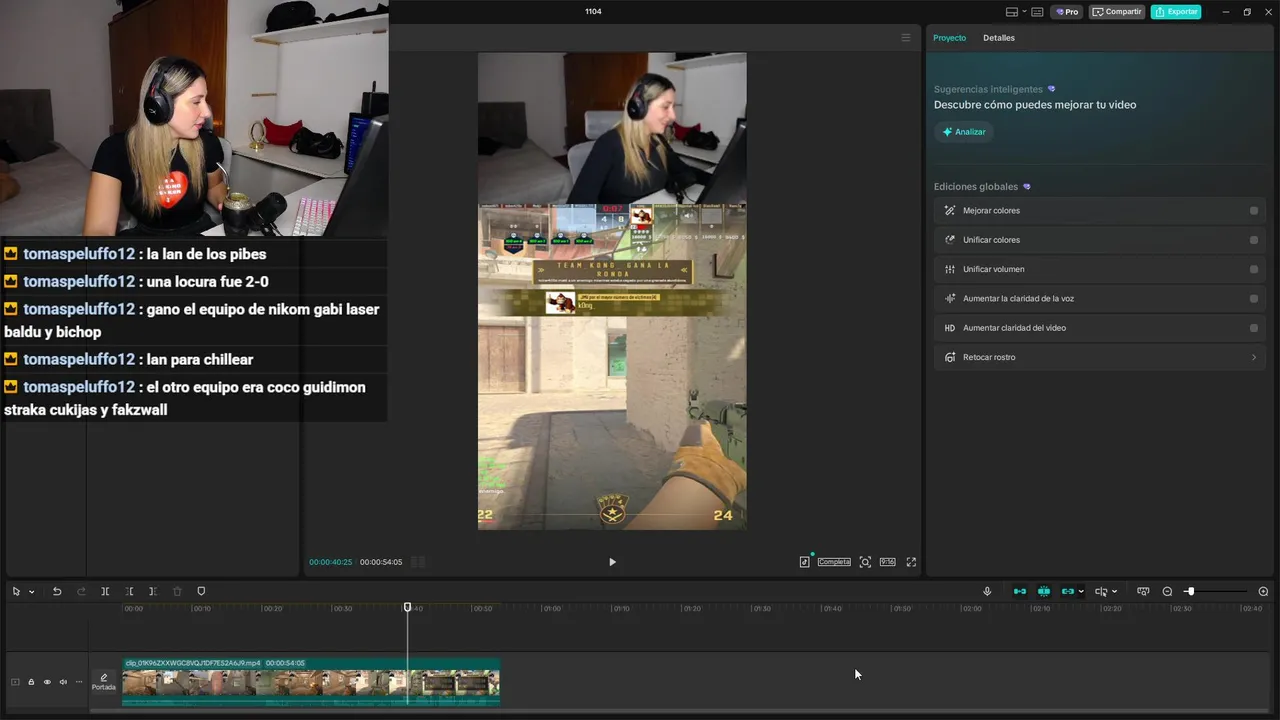Toggle the linkage icon in timeline toolbar

coord(1068,591)
